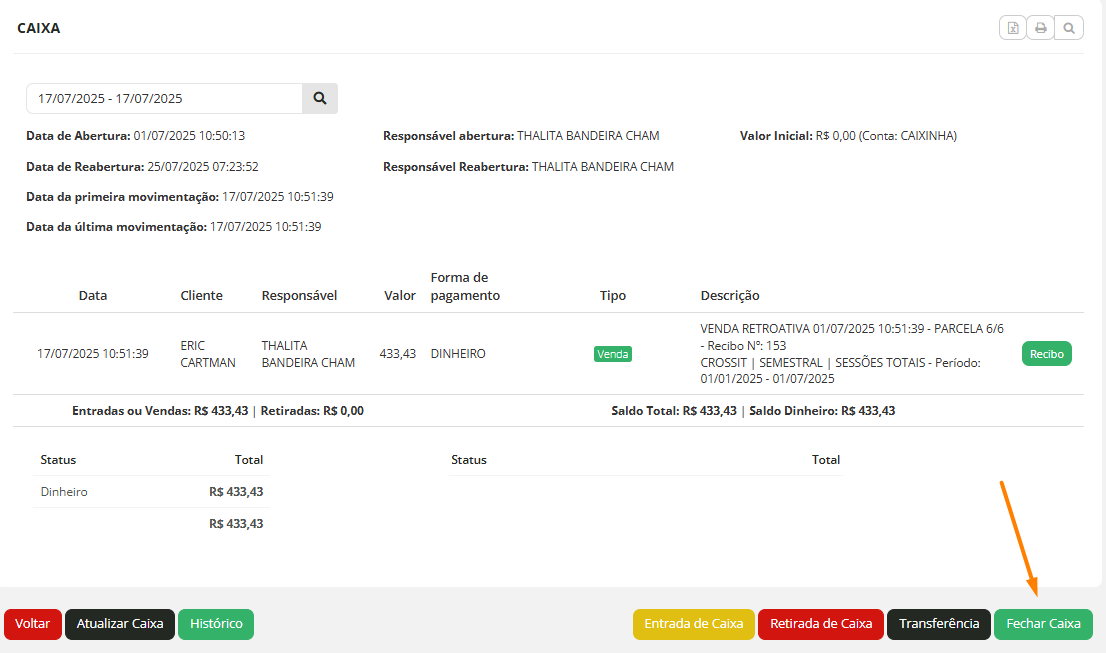Go back with Voltar button
Viewport: 1106px width, 653px height.
(x=32, y=624)
